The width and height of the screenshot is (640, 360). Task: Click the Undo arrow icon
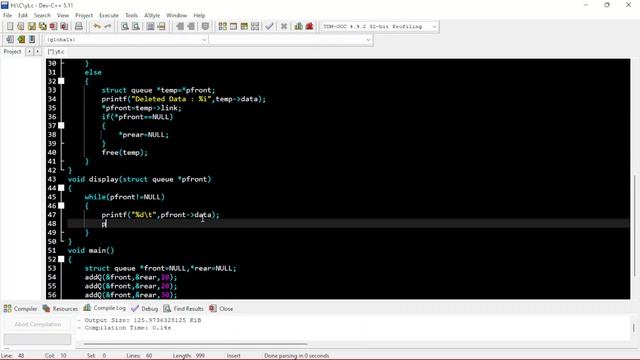(97, 27)
